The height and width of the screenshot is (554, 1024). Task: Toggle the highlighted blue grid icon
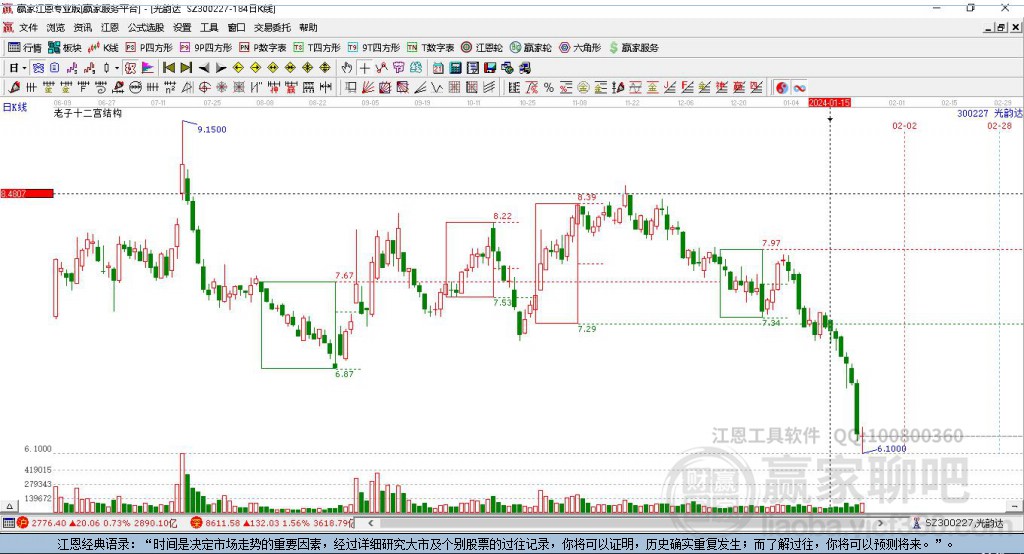point(39,68)
